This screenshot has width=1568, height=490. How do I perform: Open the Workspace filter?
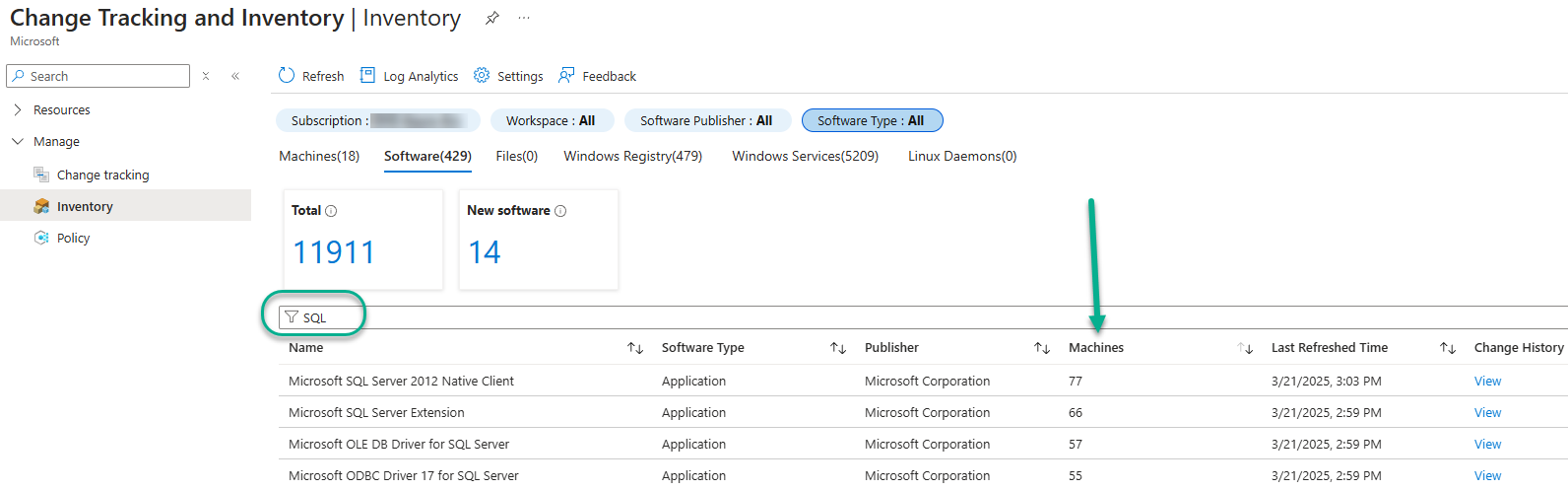(x=552, y=120)
